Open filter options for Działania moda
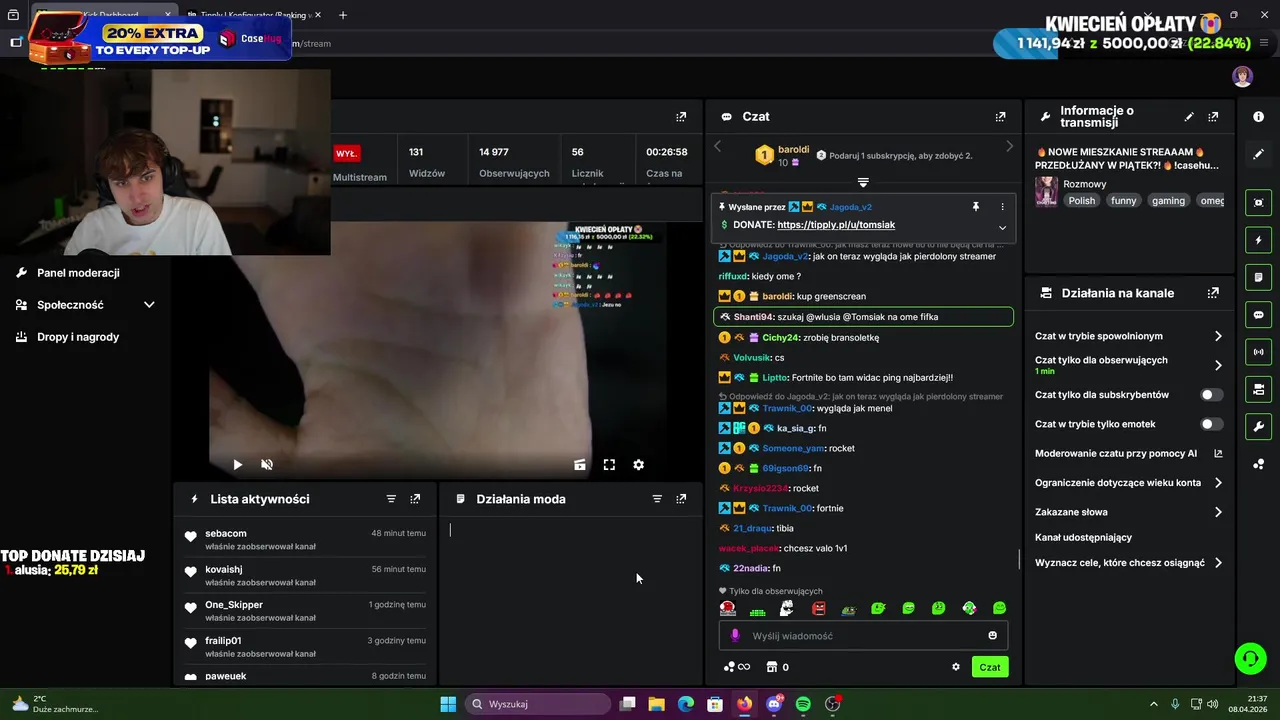1280x720 pixels. [x=657, y=499]
